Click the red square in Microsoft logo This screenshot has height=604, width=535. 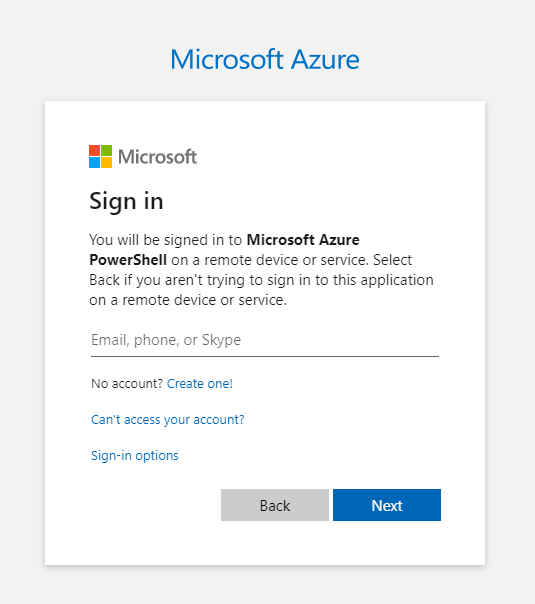[94, 150]
